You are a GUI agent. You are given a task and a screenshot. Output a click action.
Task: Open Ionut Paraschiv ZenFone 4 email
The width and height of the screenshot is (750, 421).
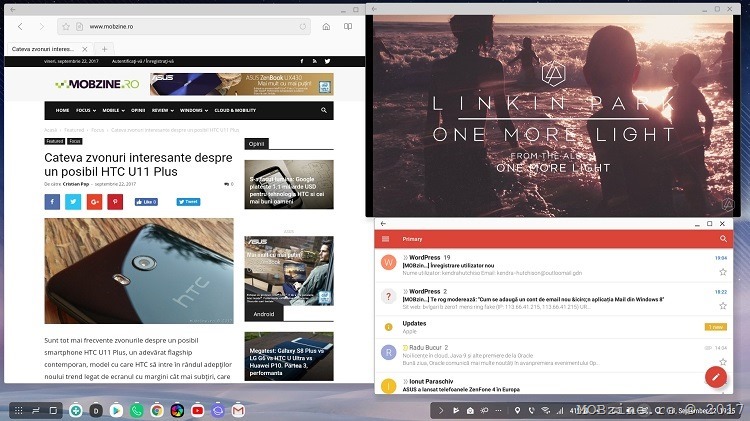coord(553,384)
